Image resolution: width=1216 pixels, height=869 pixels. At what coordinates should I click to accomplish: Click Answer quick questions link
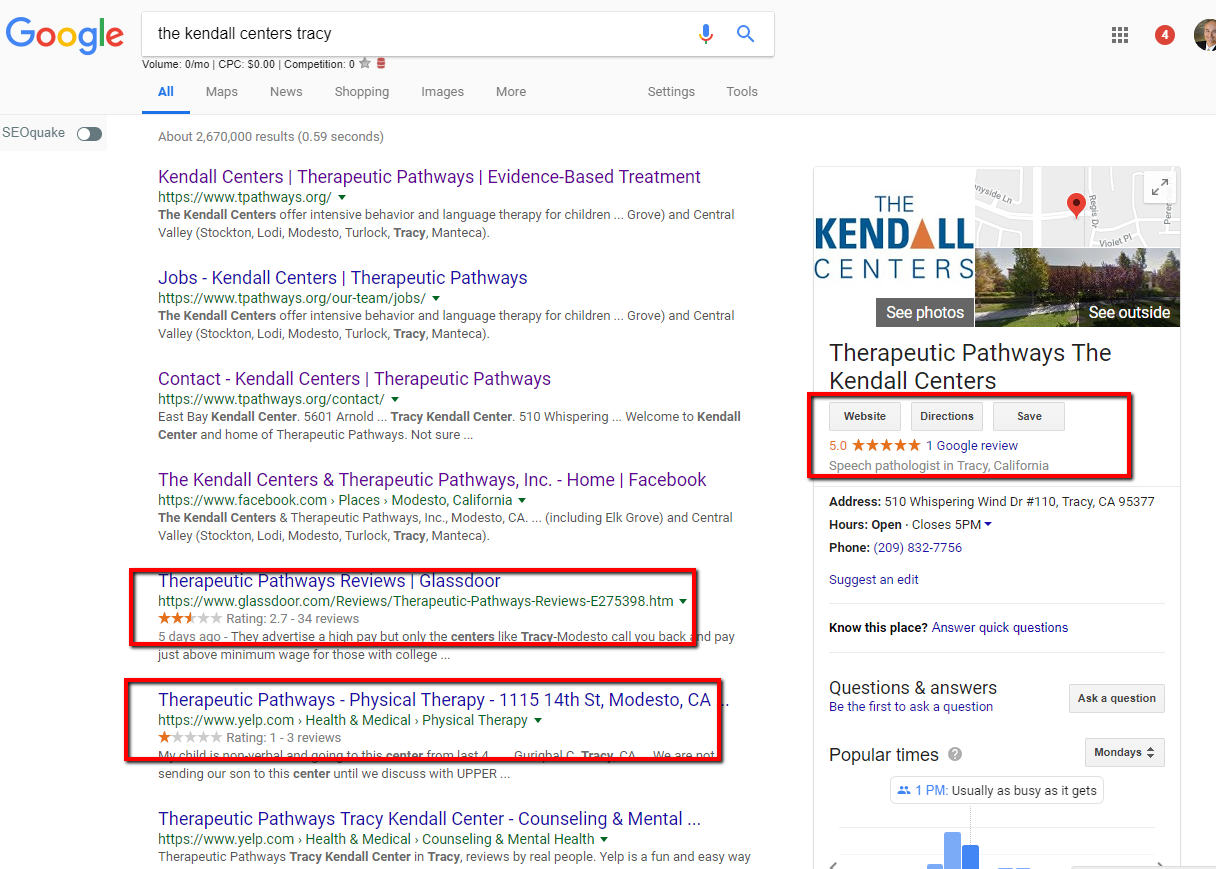pos(1000,628)
